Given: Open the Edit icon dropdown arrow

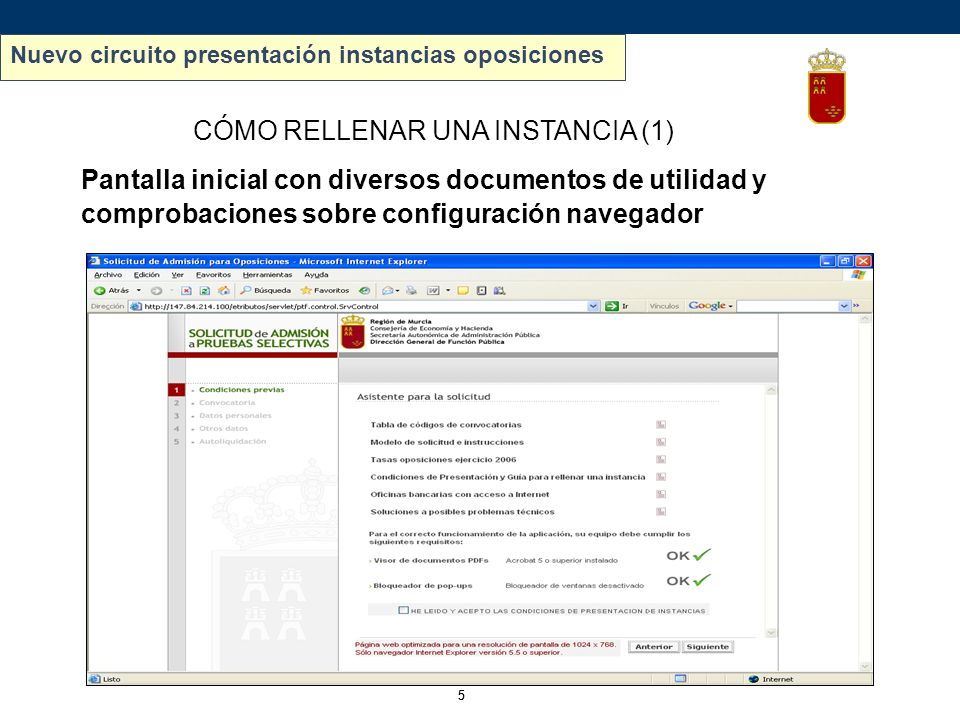Looking at the screenshot, I should point(448,291).
